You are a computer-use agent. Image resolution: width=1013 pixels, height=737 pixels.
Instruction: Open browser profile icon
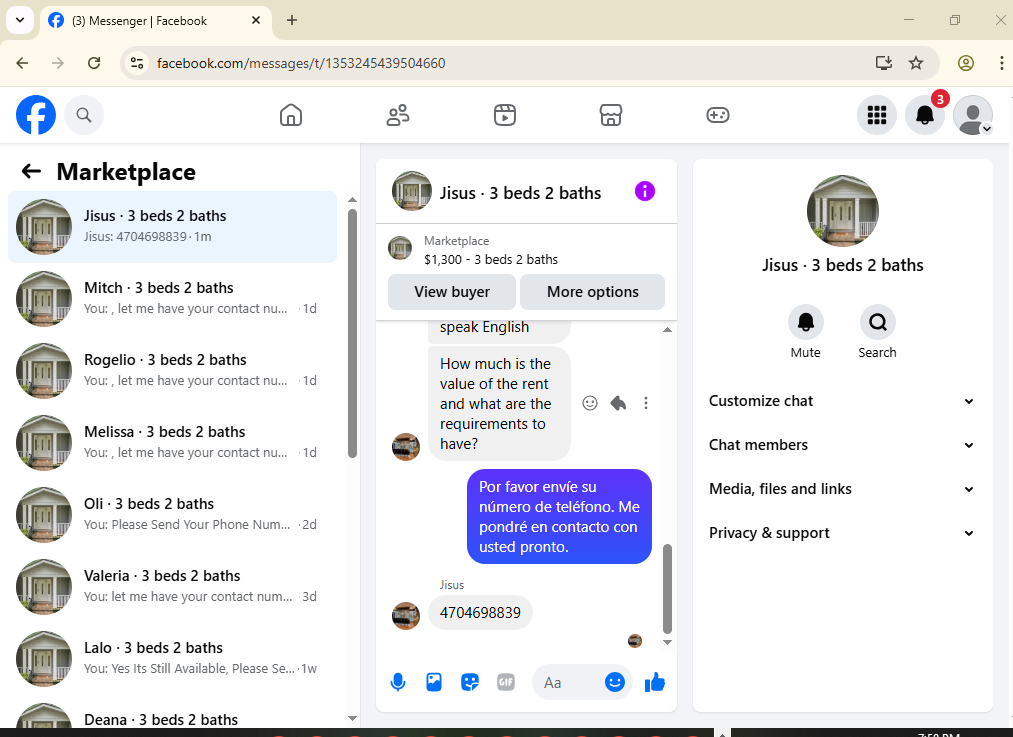tap(966, 63)
